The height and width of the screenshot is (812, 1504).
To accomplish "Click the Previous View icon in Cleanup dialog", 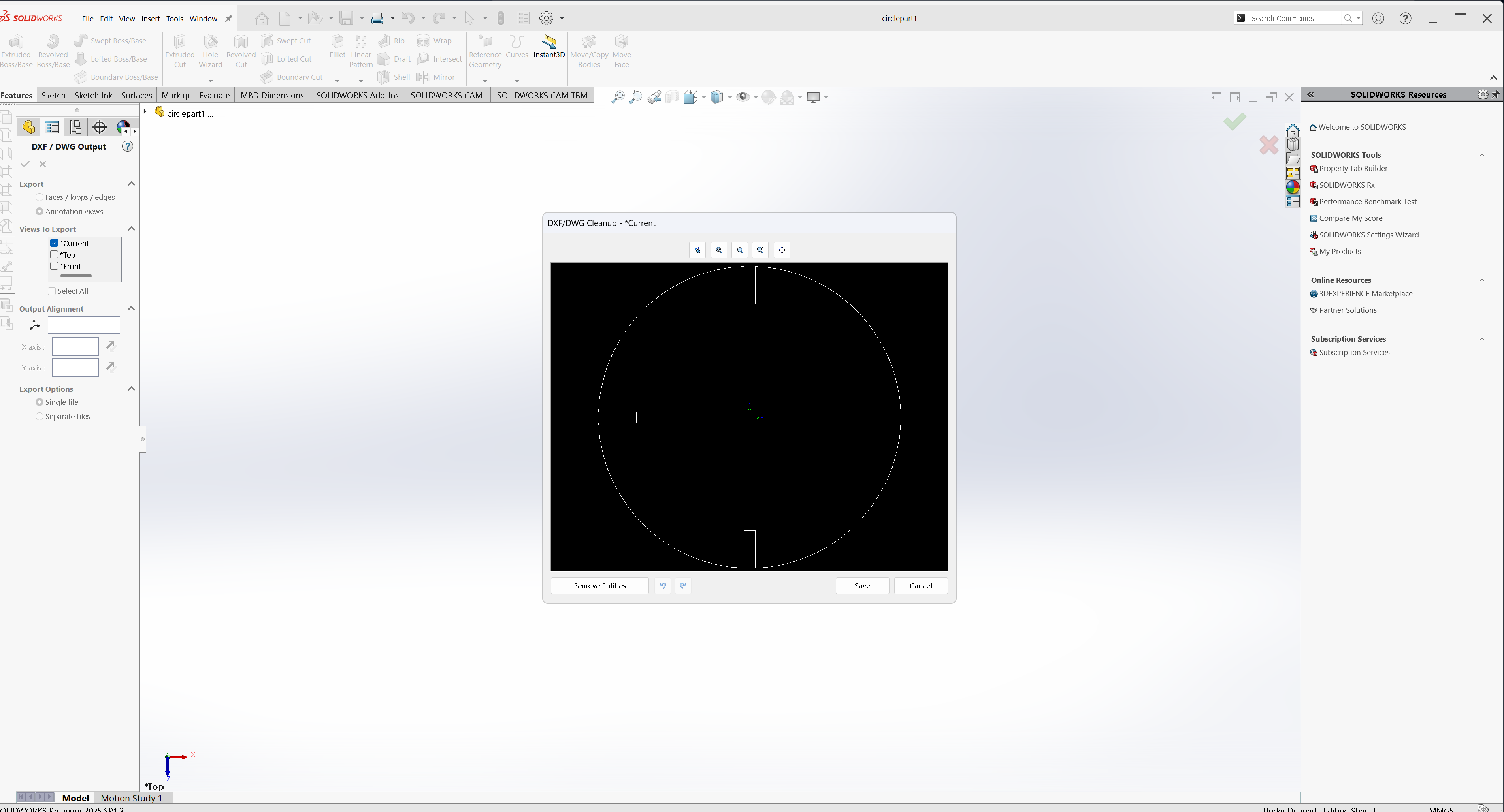I will click(x=697, y=250).
